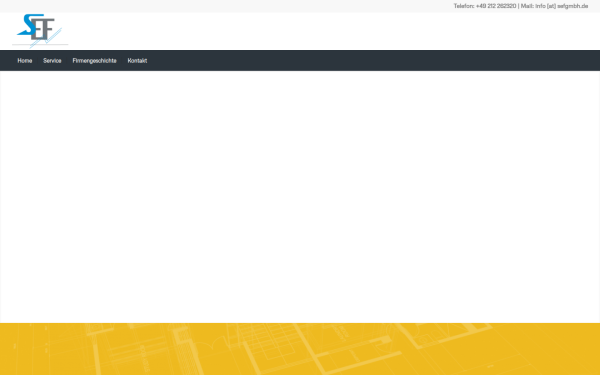Open the Home menu item

25,60
